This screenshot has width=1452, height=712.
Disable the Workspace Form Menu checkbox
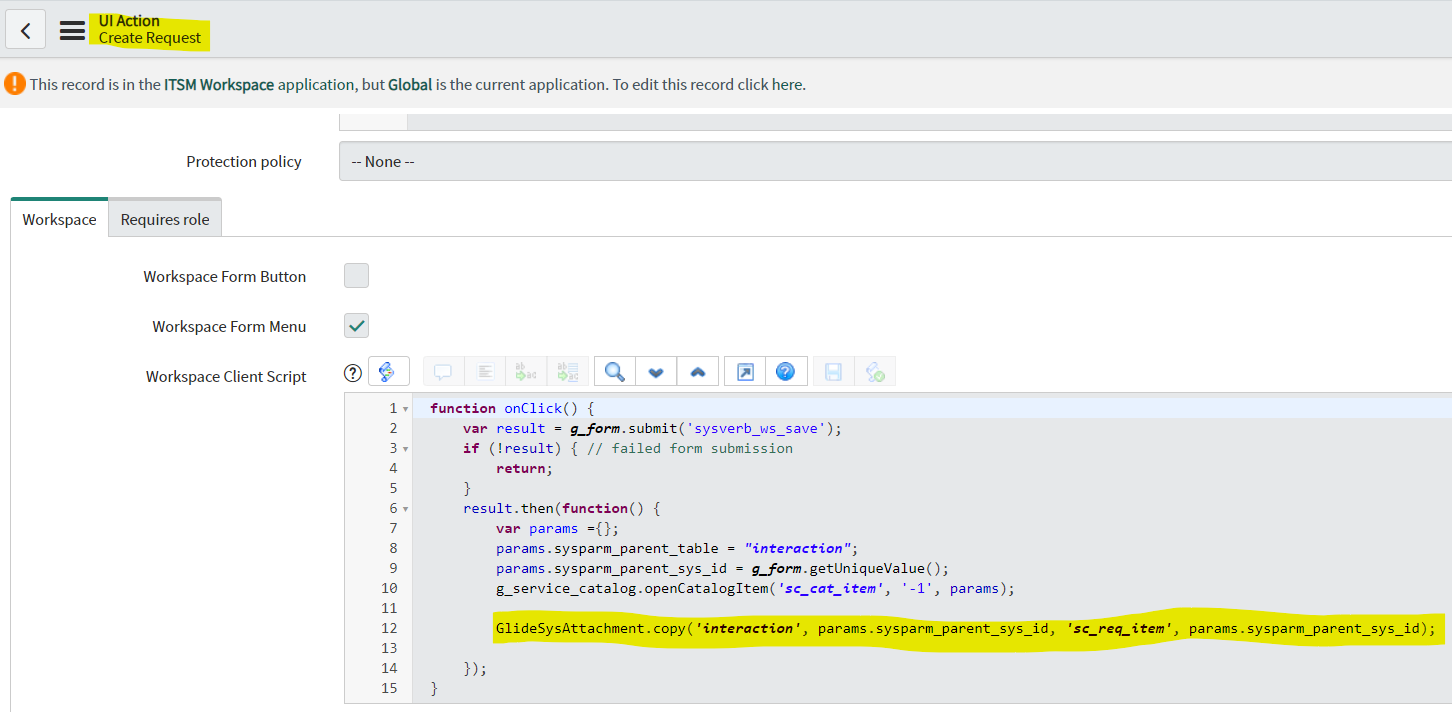click(356, 325)
